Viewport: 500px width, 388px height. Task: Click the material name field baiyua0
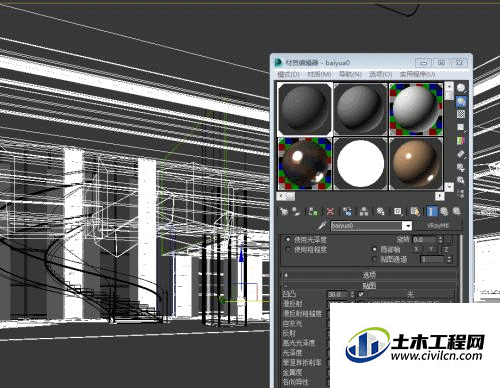pyautogui.click(x=367, y=226)
